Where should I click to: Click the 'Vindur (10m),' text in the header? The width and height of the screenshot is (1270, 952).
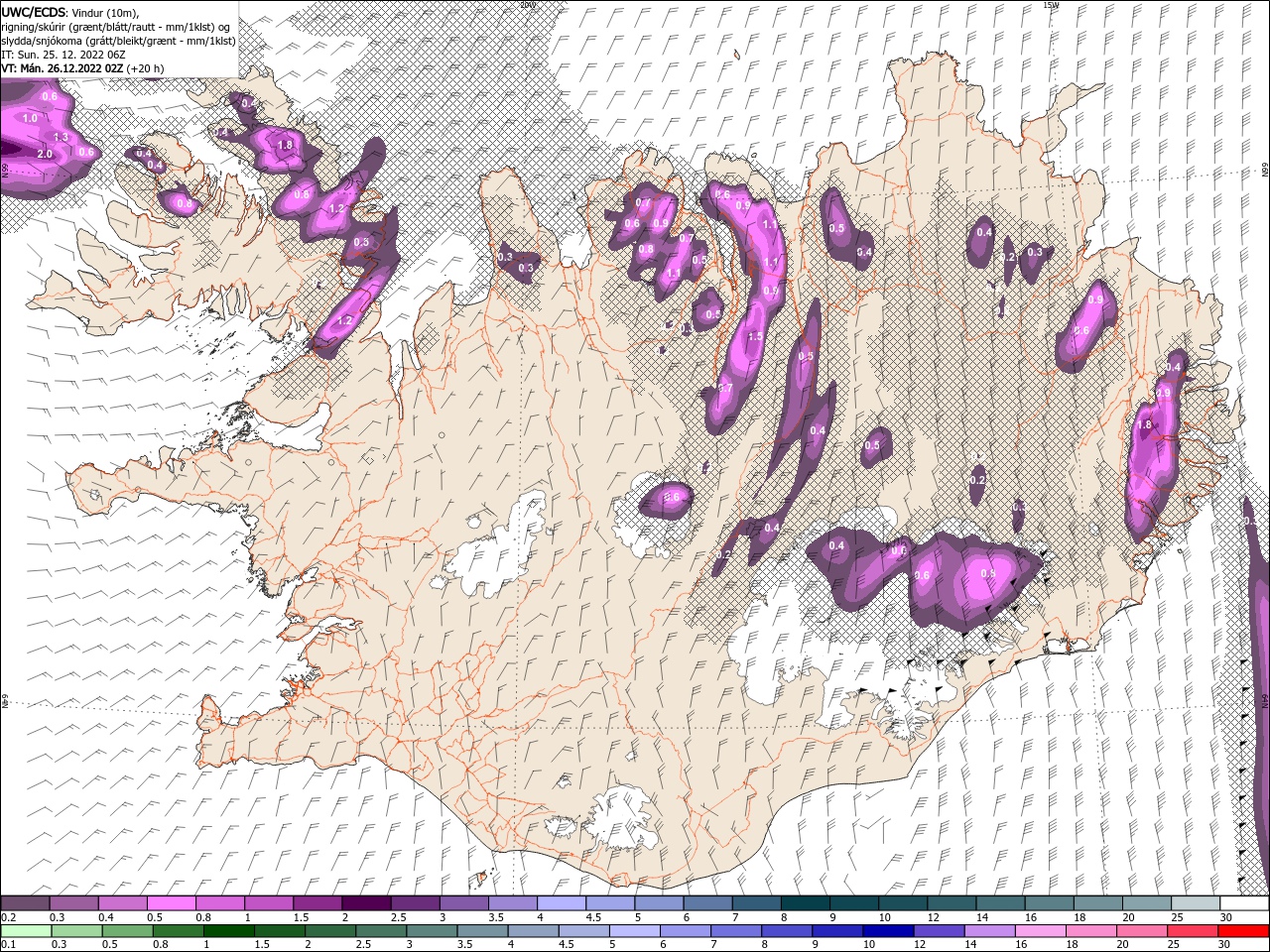coord(106,12)
